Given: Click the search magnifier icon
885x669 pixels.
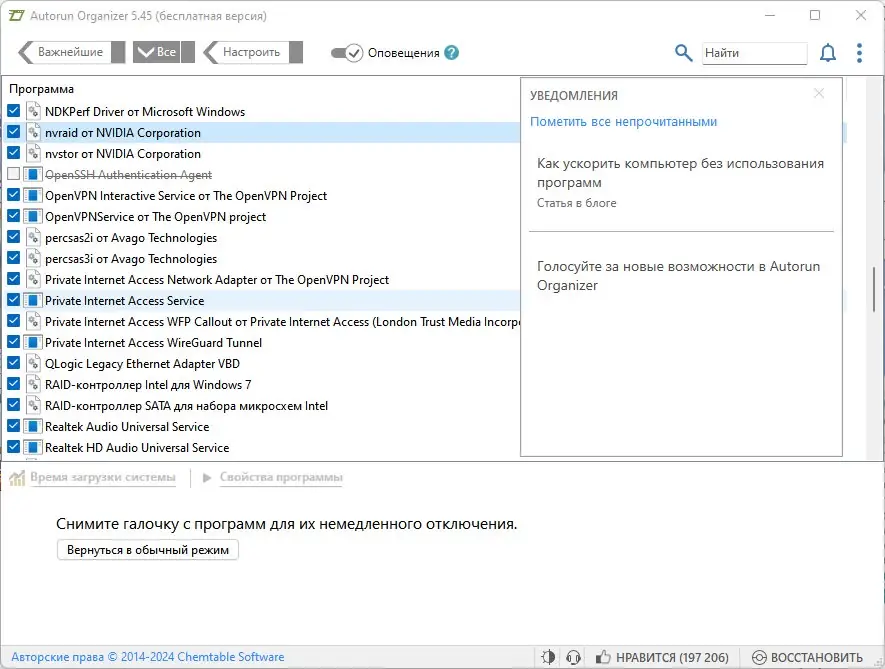Looking at the screenshot, I should [x=684, y=53].
